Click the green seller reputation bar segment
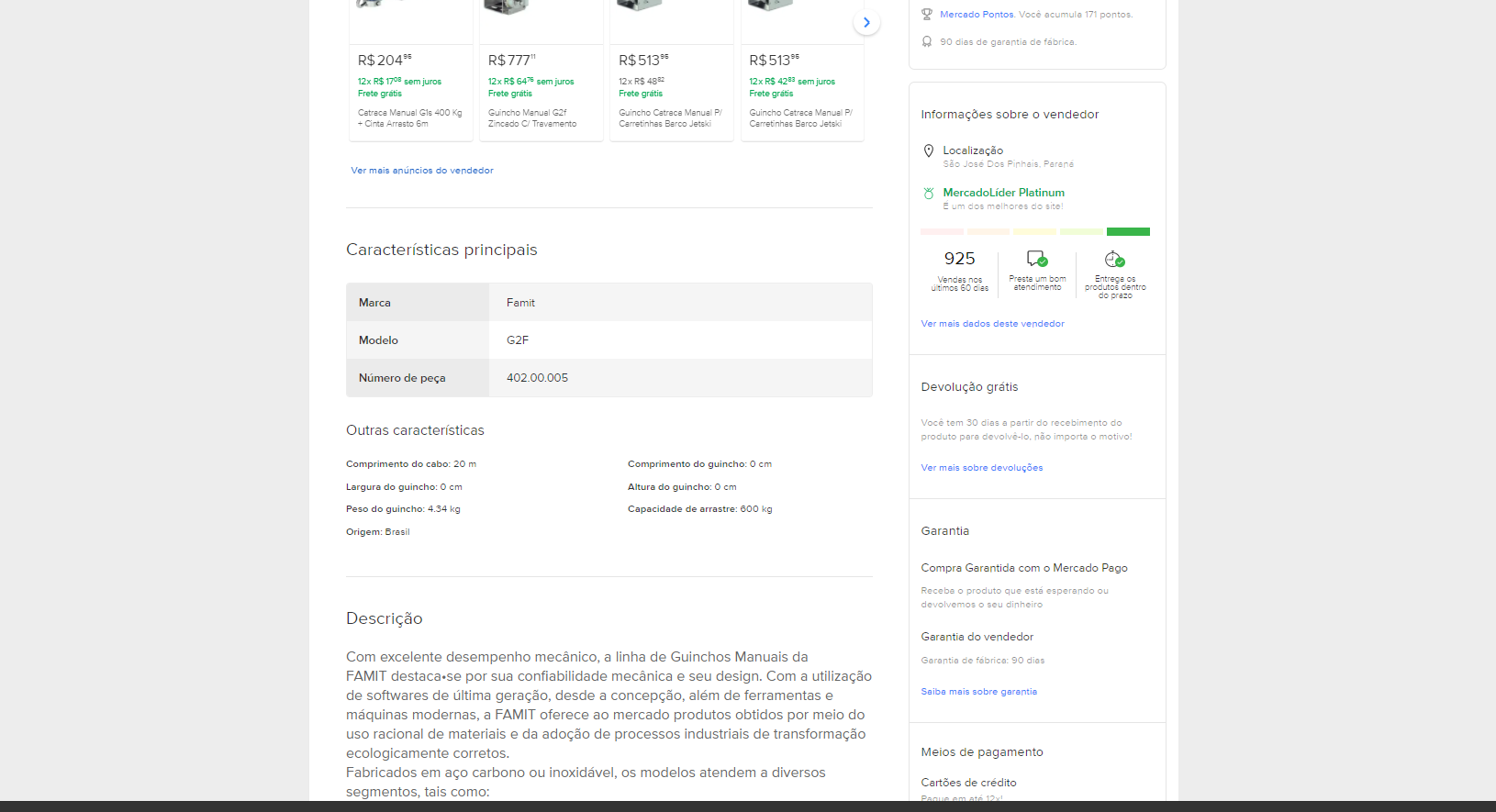 pos(1128,232)
